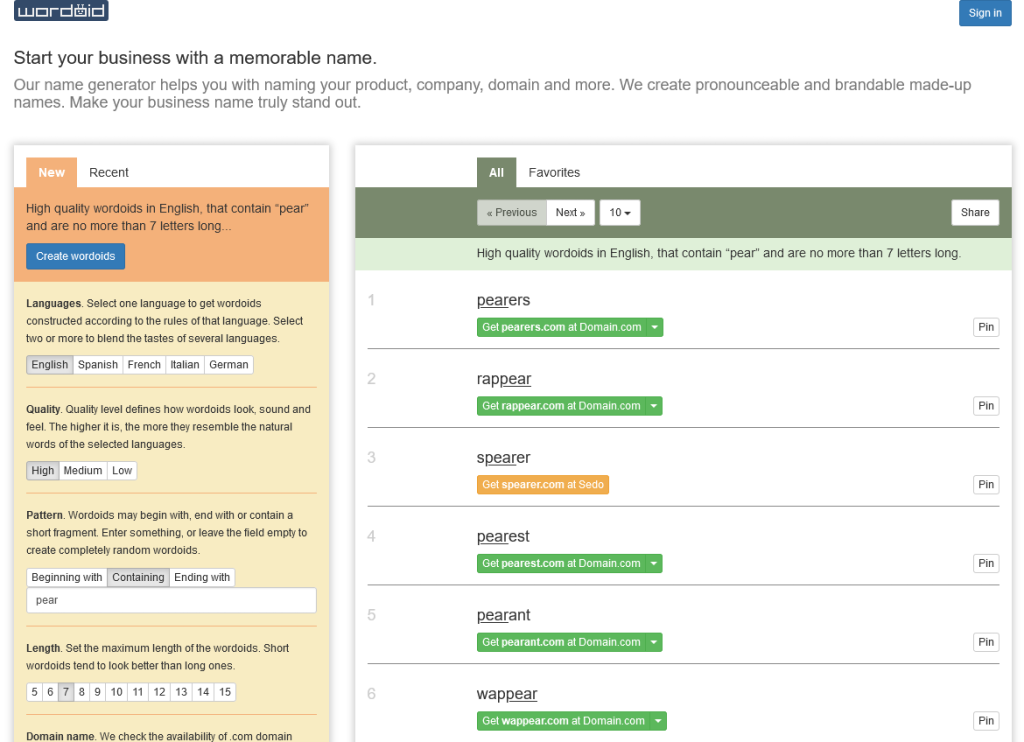Set quality level to Medium
Image resolution: width=1024 pixels, height=742 pixels.
click(x=83, y=470)
